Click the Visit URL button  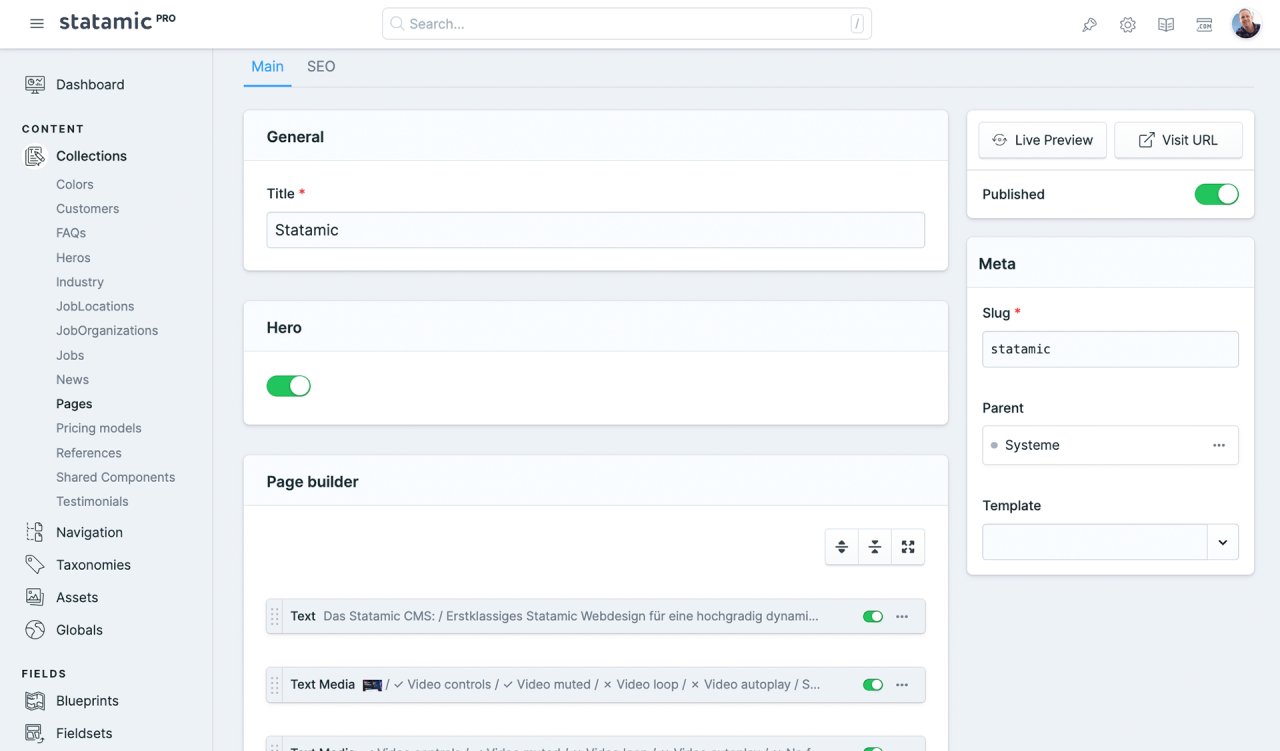click(x=1178, y=140)
